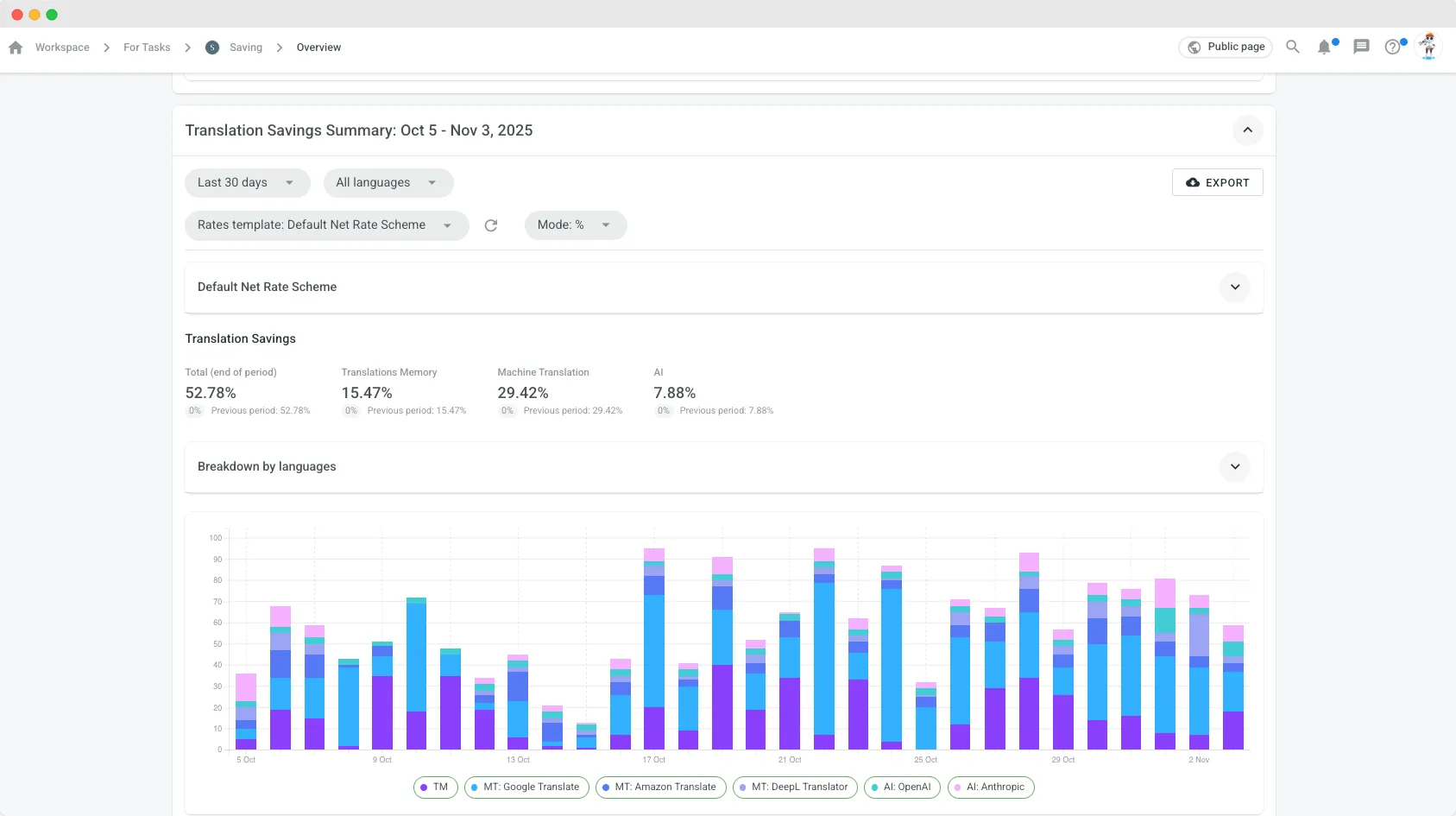
Task: Click the Public page button
Action: coord(1226,47)
